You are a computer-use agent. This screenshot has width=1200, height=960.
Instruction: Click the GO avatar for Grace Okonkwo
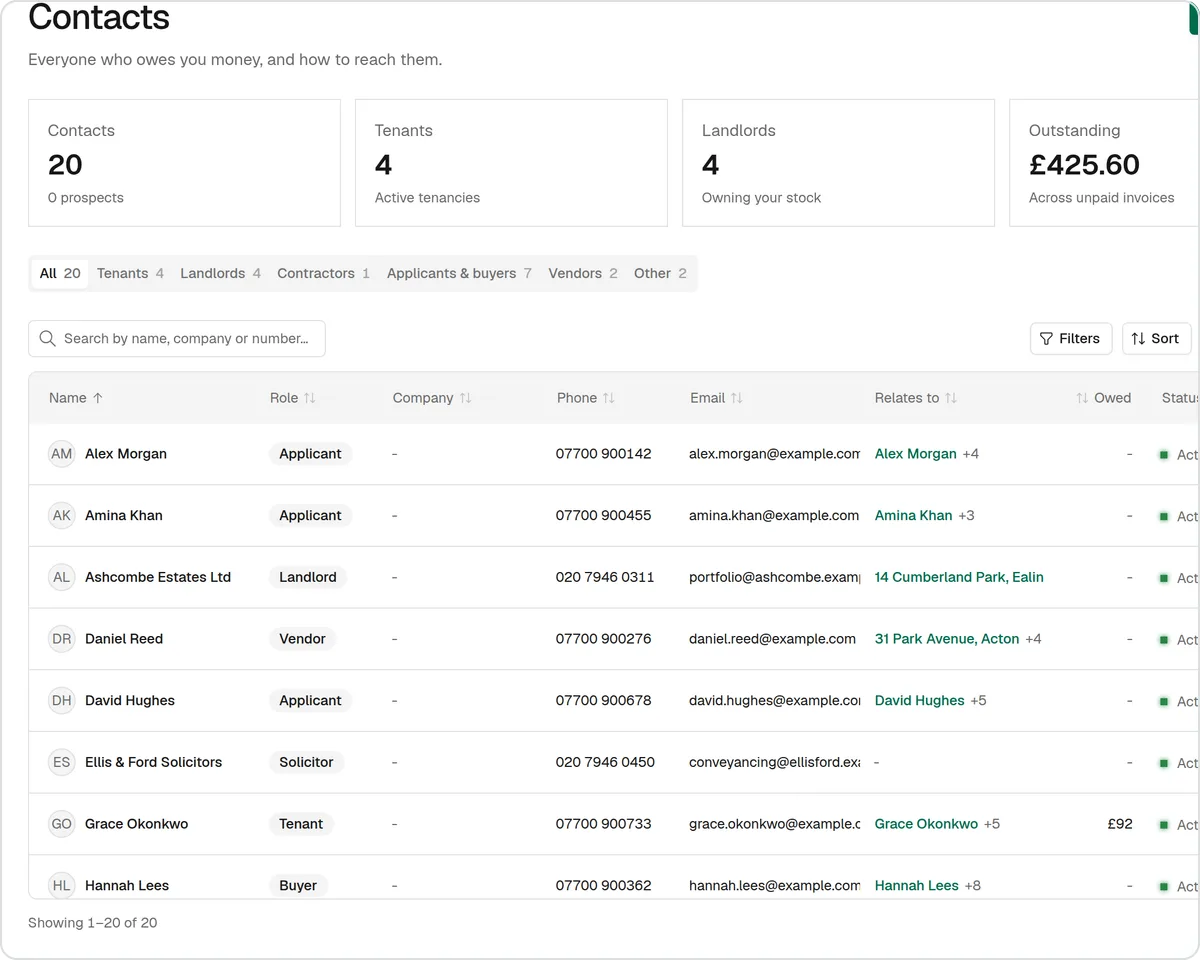tap(62, 824)
